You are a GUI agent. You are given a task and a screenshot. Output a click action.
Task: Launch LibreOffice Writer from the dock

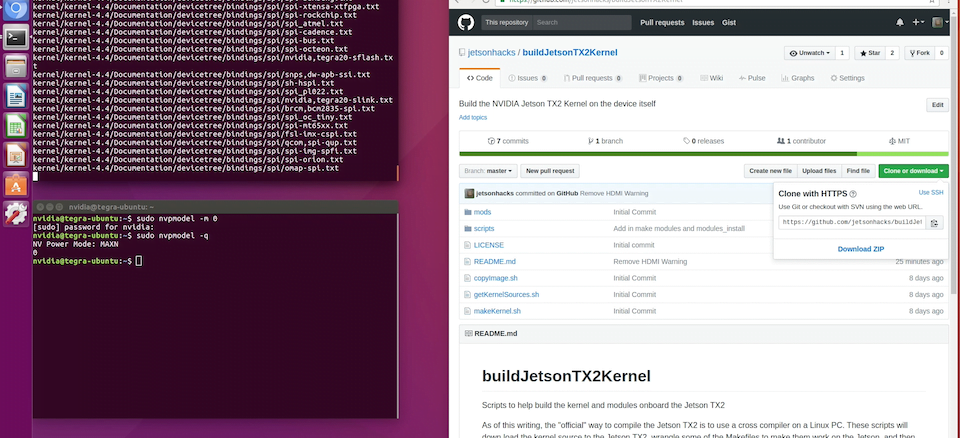(x=16, y=97)
